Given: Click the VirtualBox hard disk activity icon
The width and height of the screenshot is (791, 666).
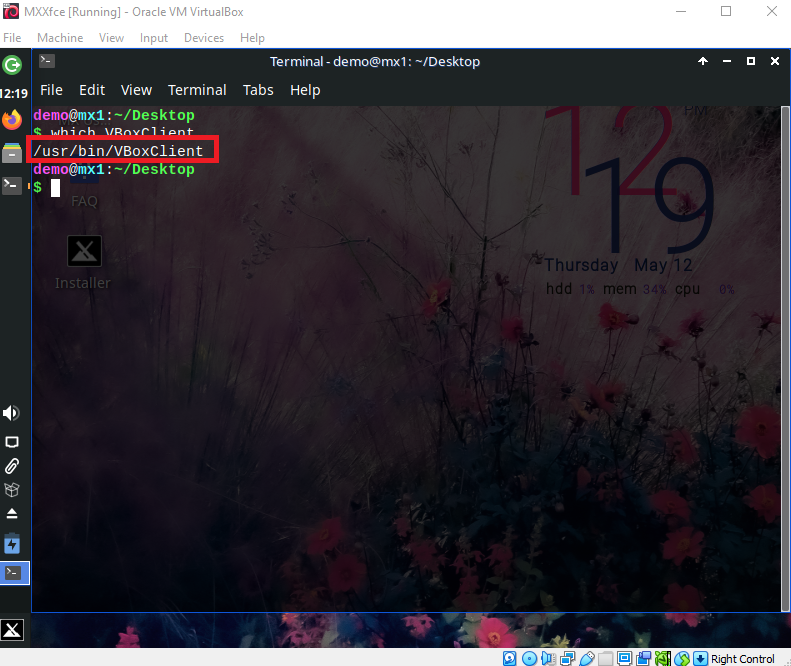Looking at the screenshot, I should coord(510,658).
